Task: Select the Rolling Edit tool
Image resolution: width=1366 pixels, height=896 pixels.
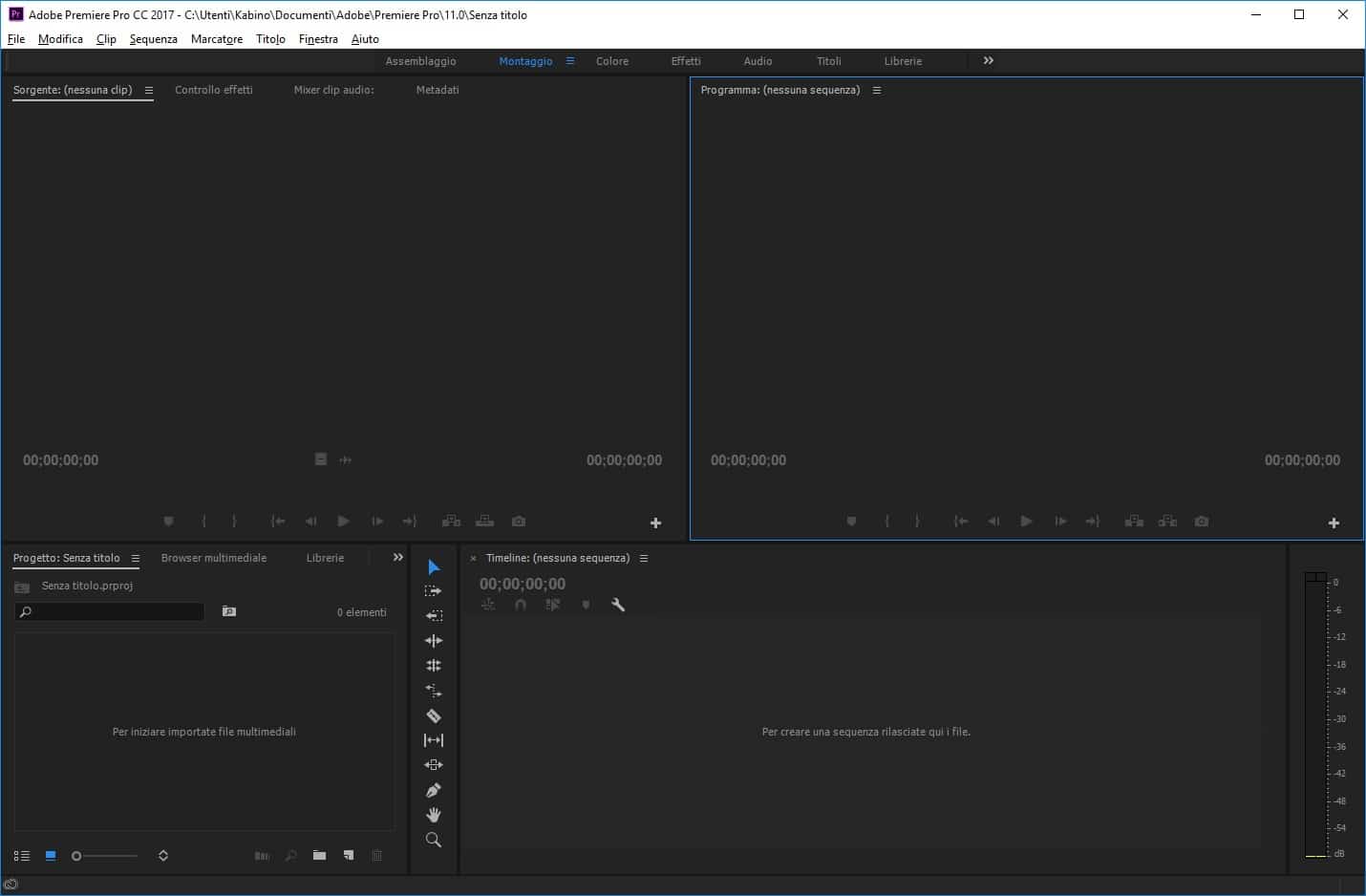Action: (x=434, y=666)
